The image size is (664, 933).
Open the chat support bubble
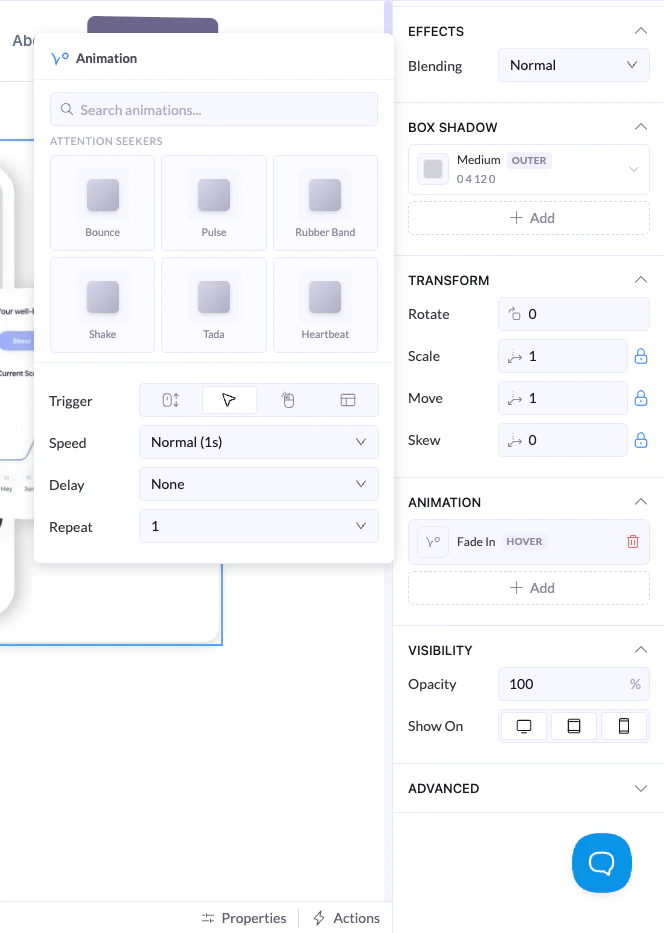coord(602,863)
